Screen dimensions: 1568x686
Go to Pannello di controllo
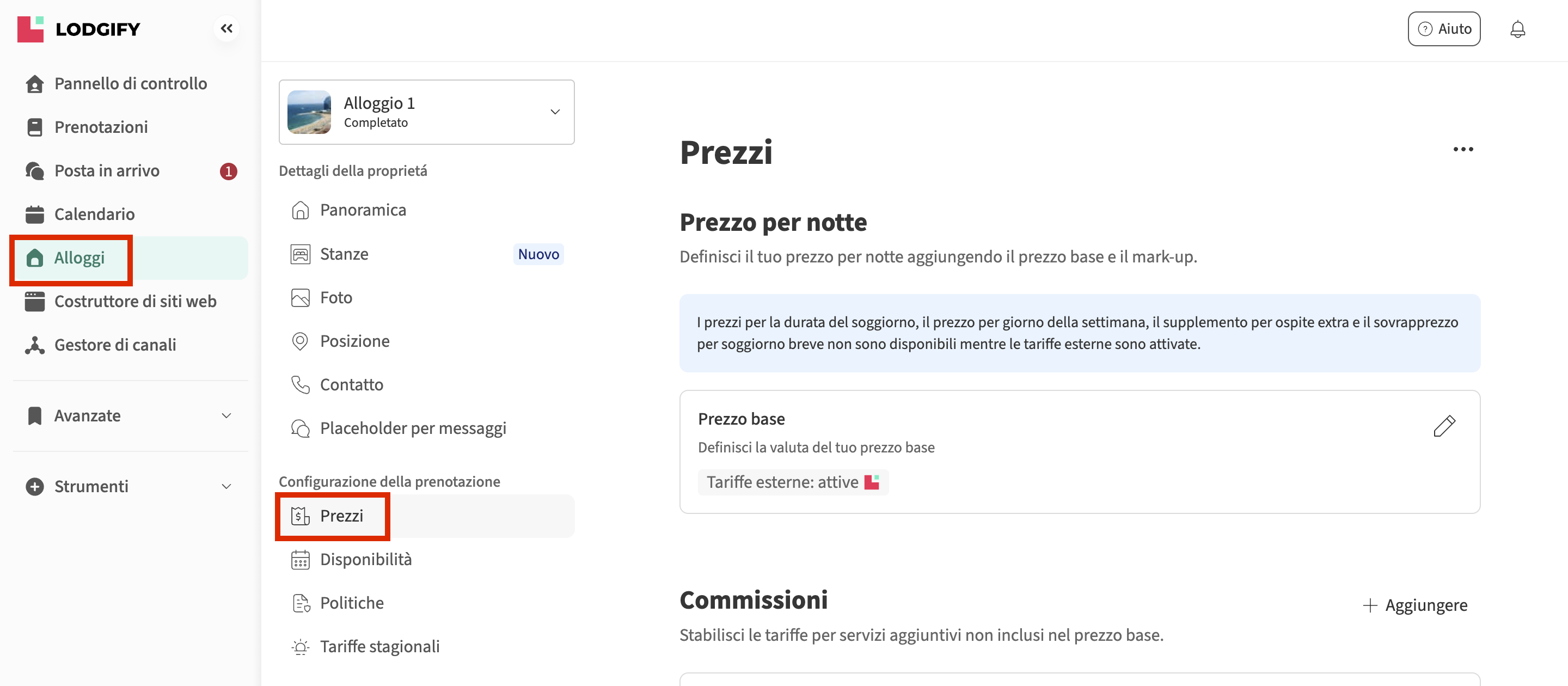[130, 83]
